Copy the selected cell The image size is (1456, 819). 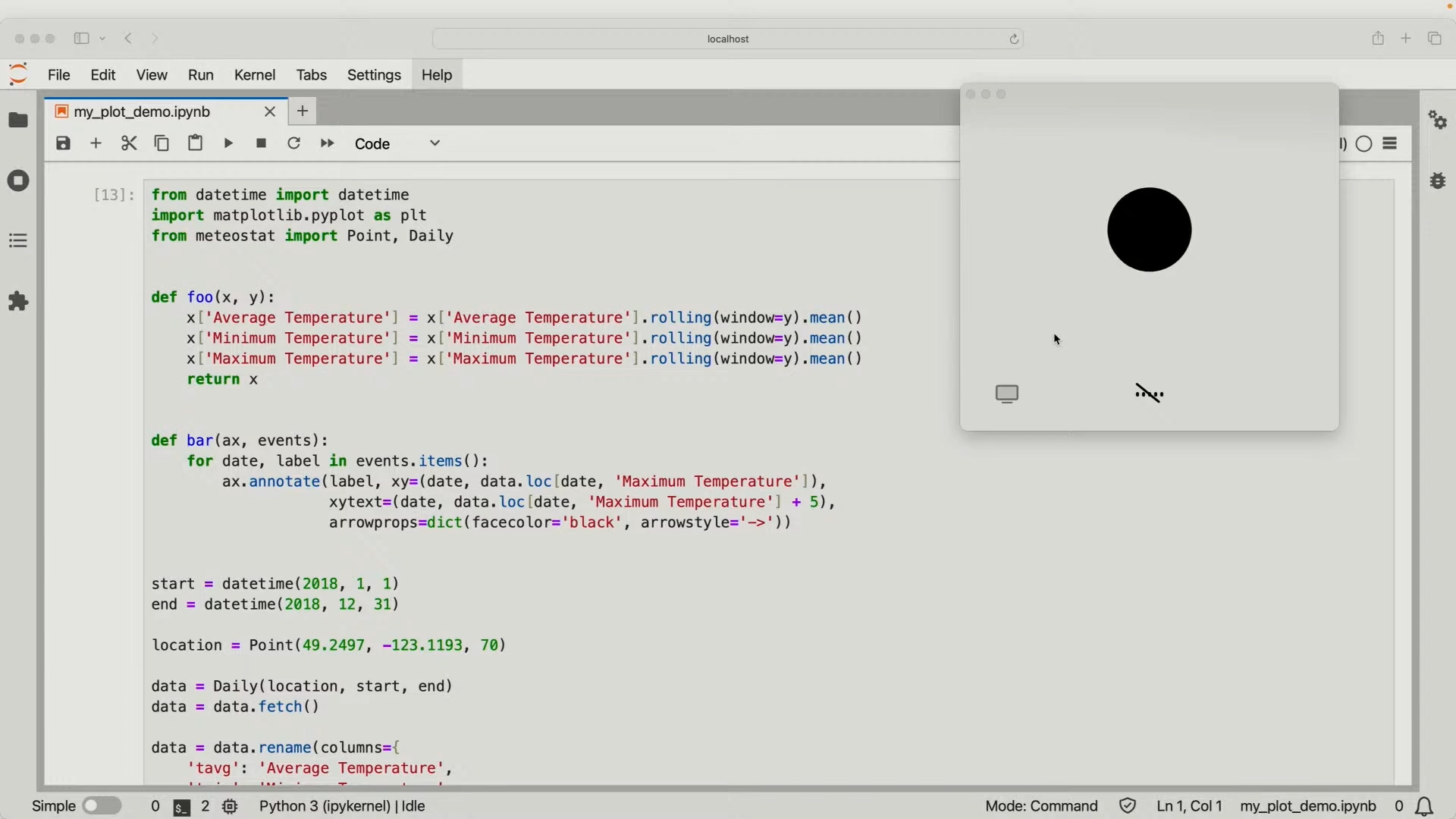coord(162,143)
